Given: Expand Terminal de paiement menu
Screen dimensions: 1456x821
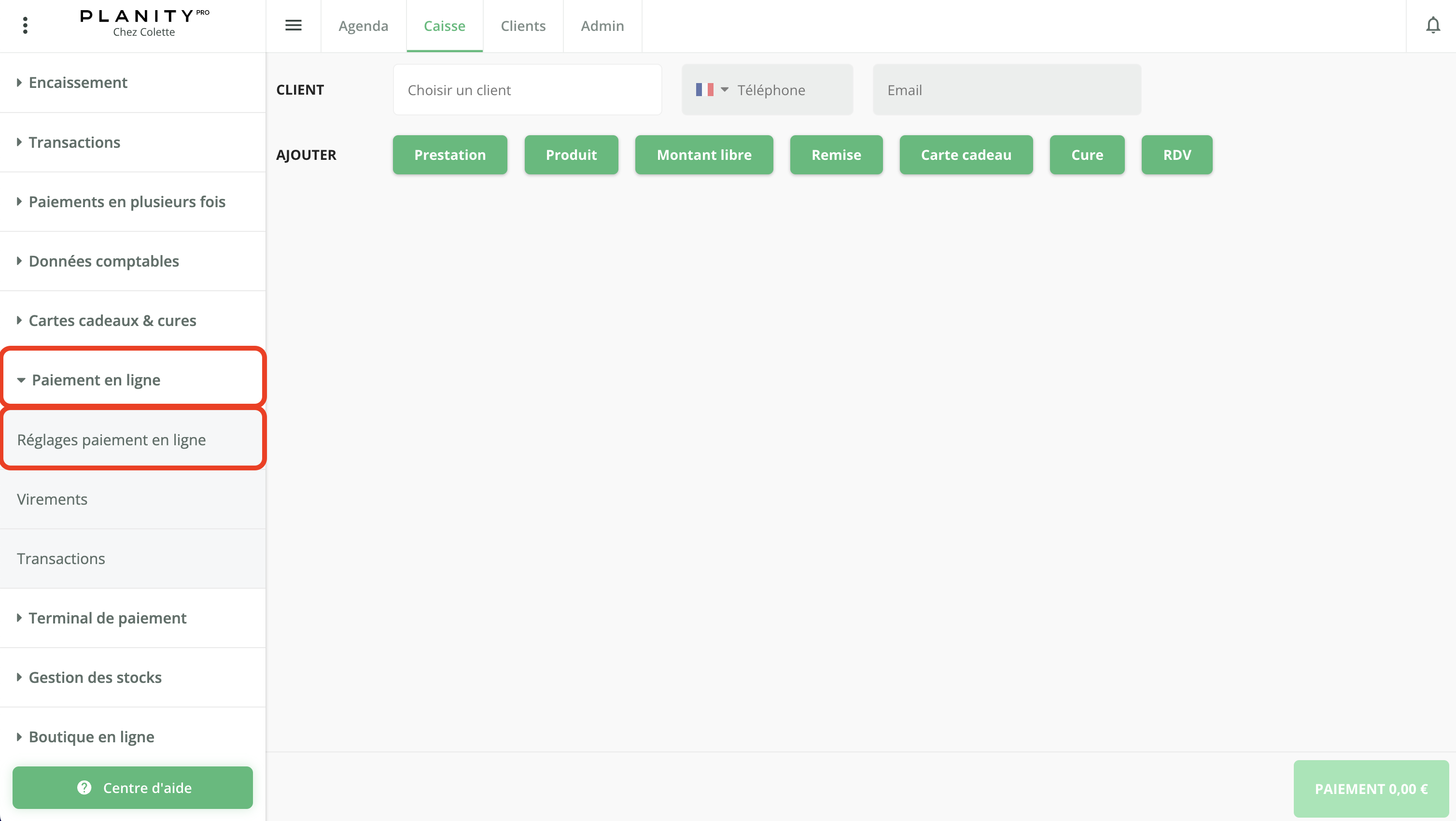Looking at the screenshot, I should pyautogui.click(x=107, y=618).
